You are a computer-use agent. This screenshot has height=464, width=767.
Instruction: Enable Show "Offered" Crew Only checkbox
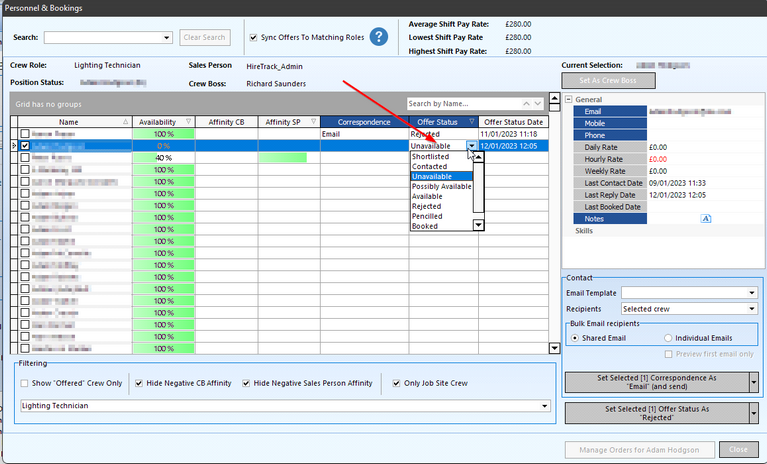coord(25,382)
